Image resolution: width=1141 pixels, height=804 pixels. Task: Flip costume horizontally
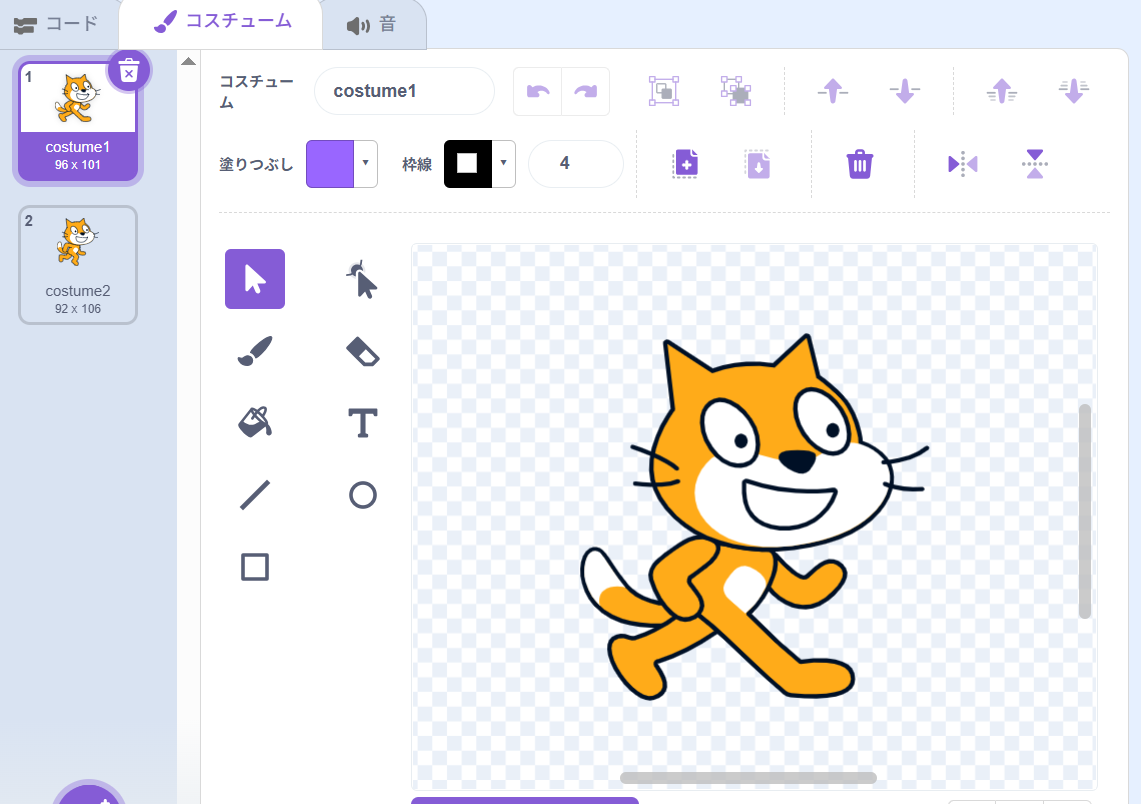pyautogui.click(x=962, y=164)
